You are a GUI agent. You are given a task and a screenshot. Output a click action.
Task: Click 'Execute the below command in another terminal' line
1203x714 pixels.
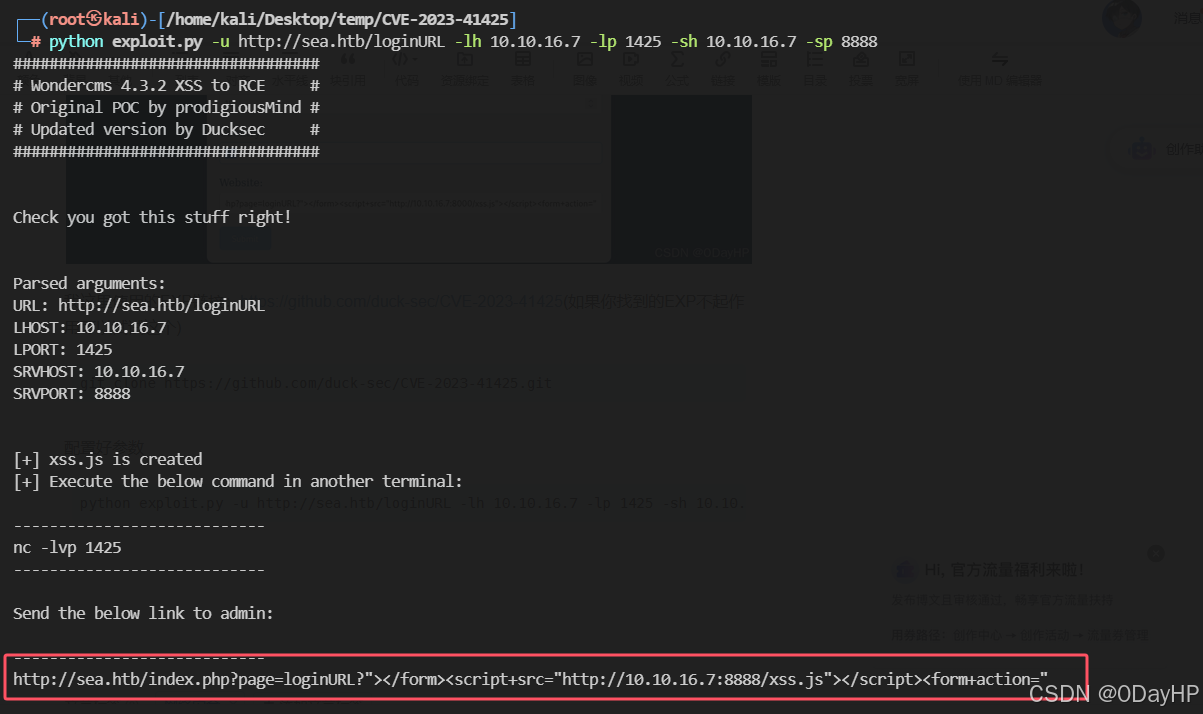[x=238, y=481]
